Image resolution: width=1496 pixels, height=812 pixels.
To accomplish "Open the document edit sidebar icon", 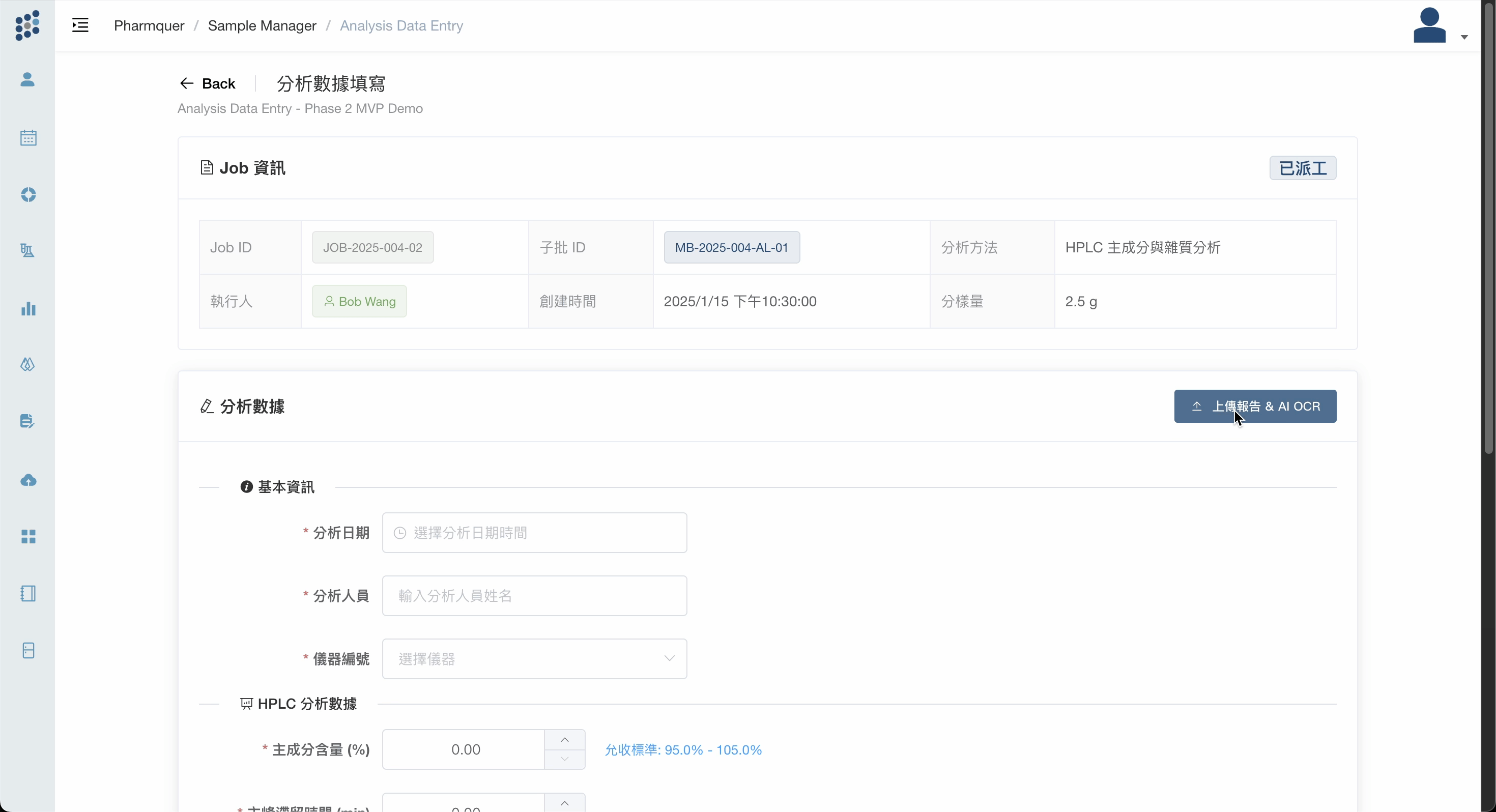I will [28, 421].
